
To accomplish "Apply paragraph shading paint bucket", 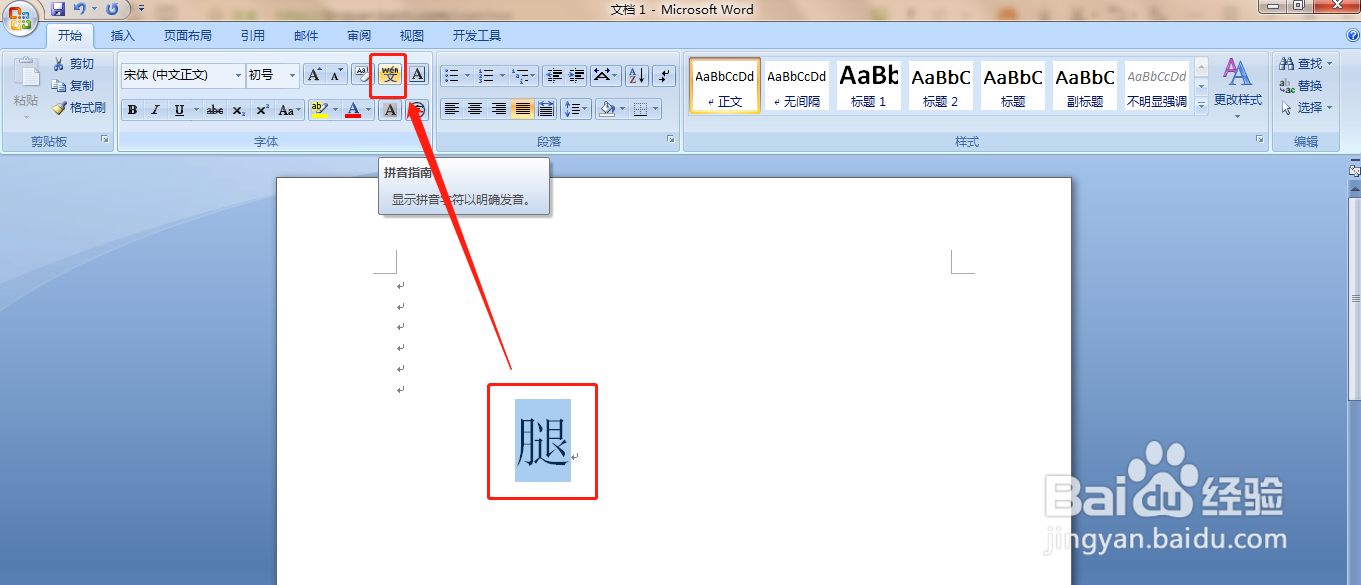I will (605, 109).
